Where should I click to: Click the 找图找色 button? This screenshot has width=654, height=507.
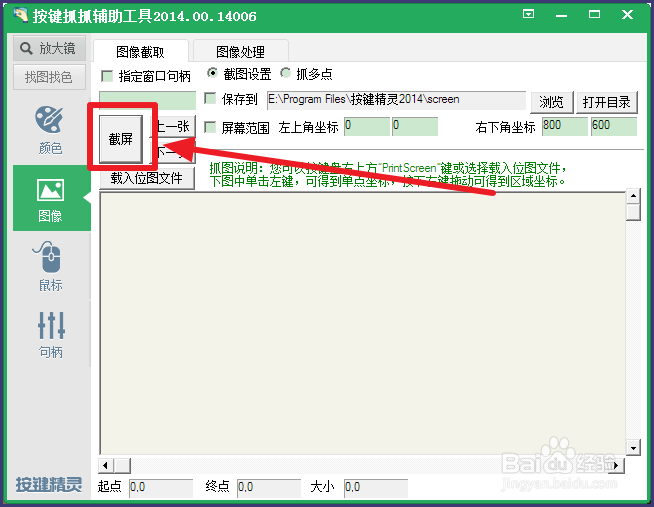pos(49,77)
